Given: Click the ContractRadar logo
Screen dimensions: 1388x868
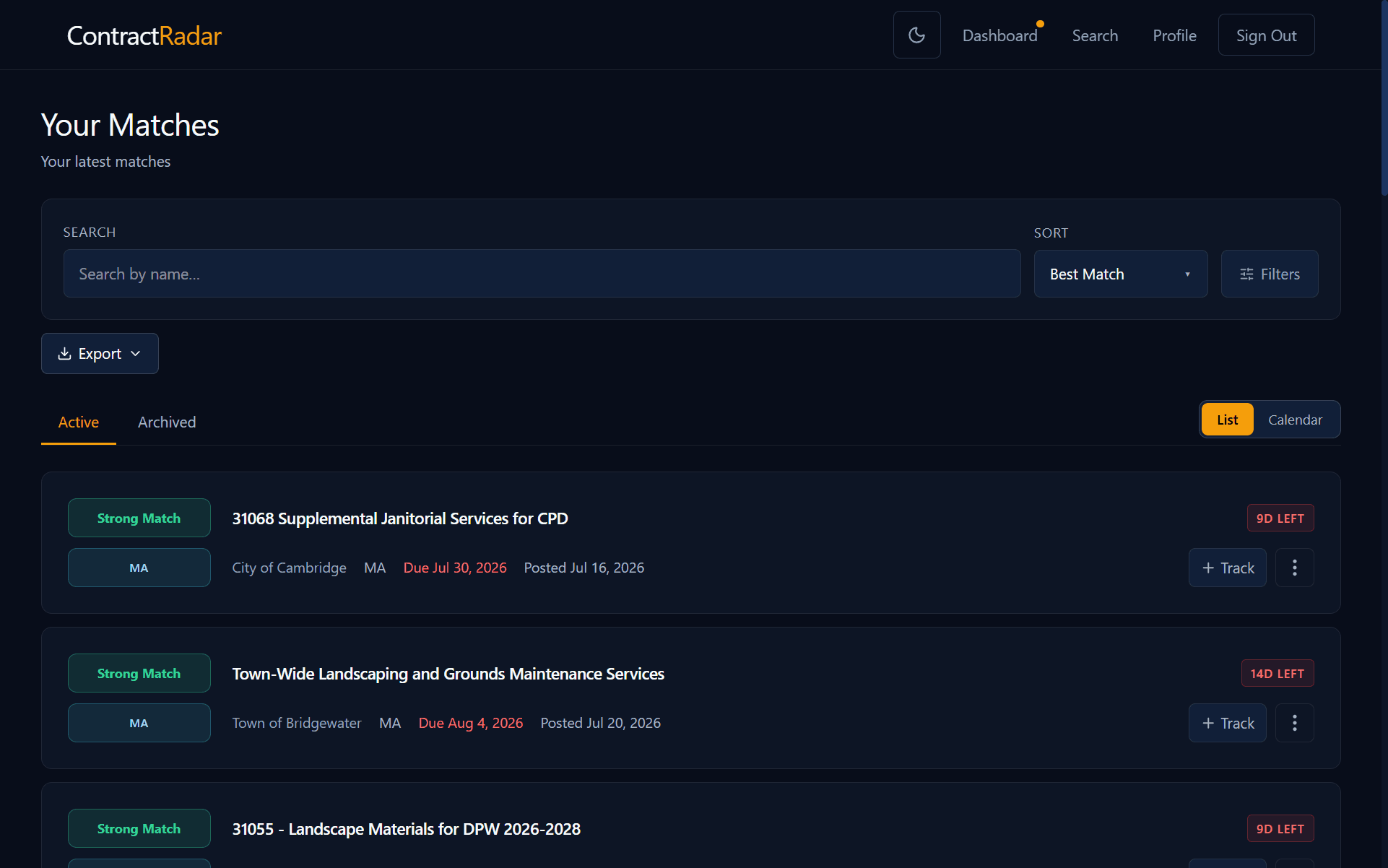Looking at the screenshot, I should coord(144,35).
